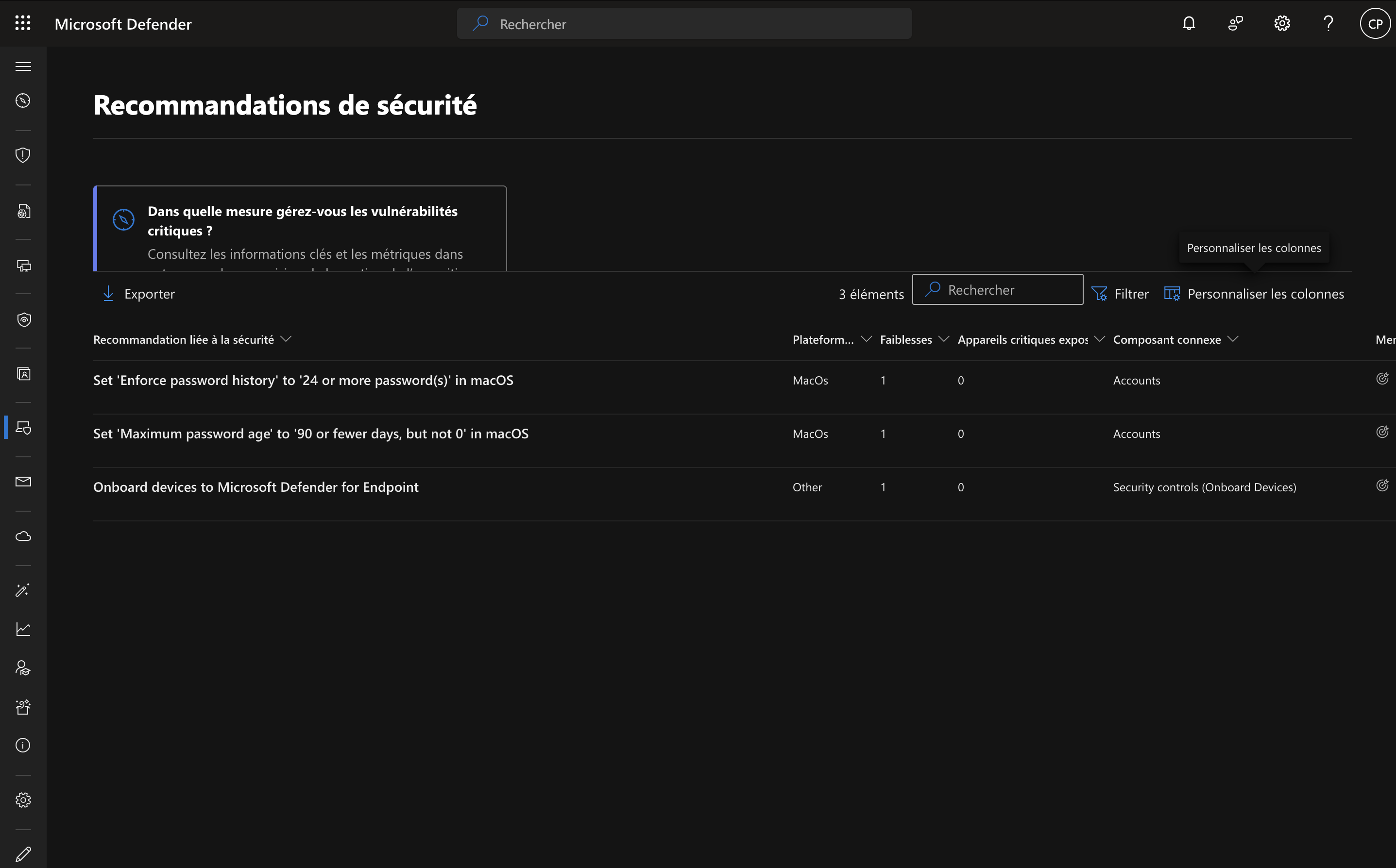Open the community feedback people icon
The width and height of the screenshot is (1396, 868).
pos(1236,23)
